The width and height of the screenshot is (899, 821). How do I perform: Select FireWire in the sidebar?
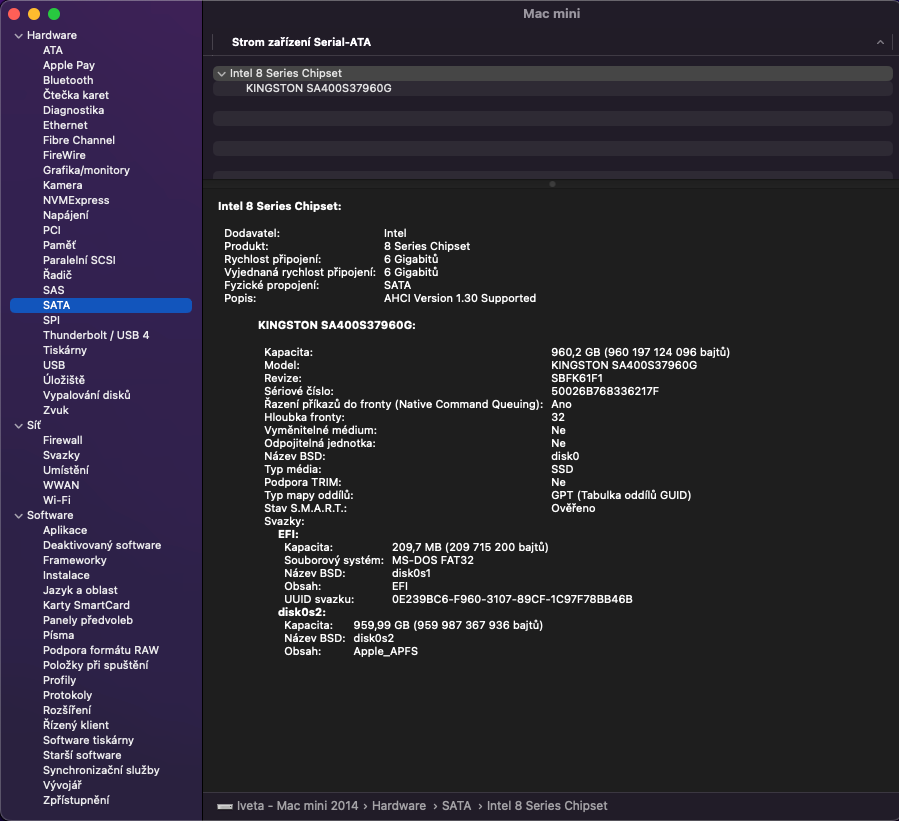[x=64, y=155]
